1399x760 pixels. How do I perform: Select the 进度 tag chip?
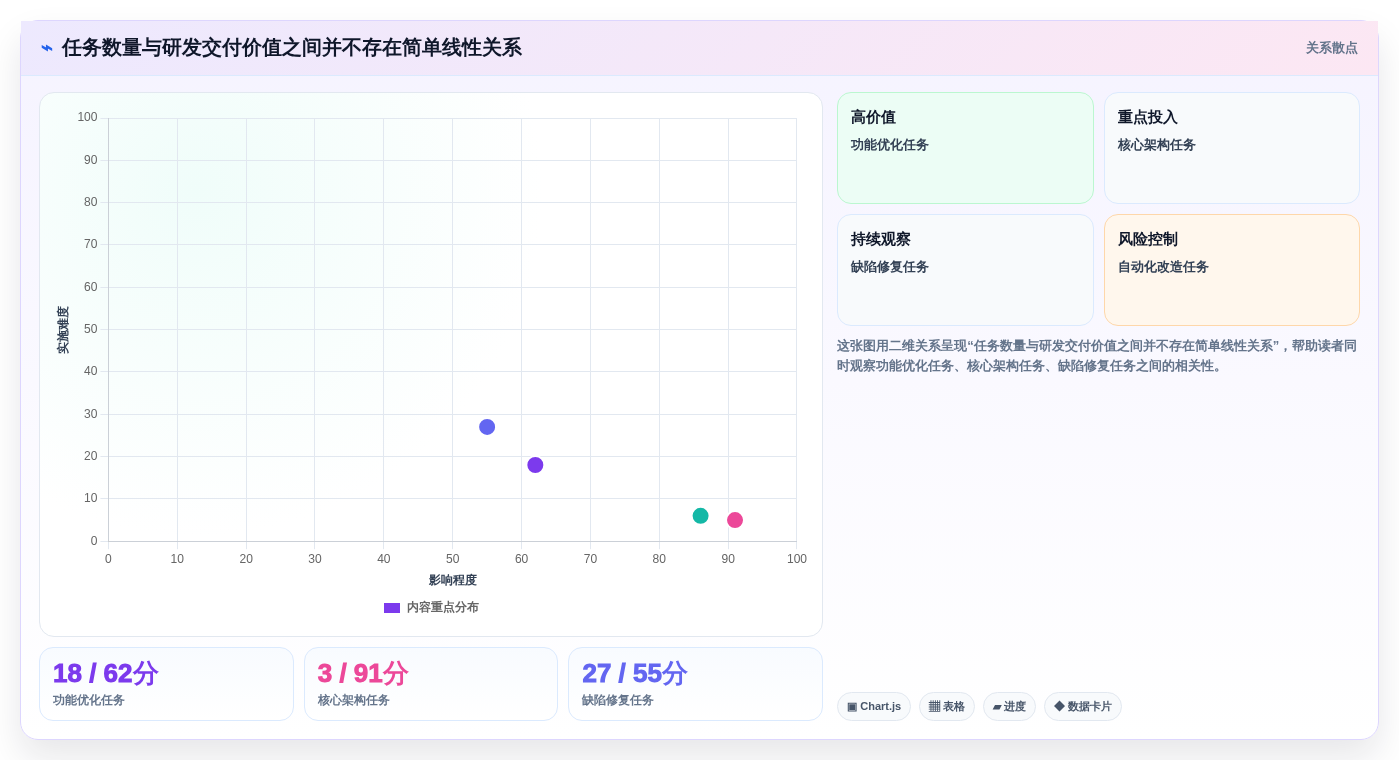pos(1009,707)
